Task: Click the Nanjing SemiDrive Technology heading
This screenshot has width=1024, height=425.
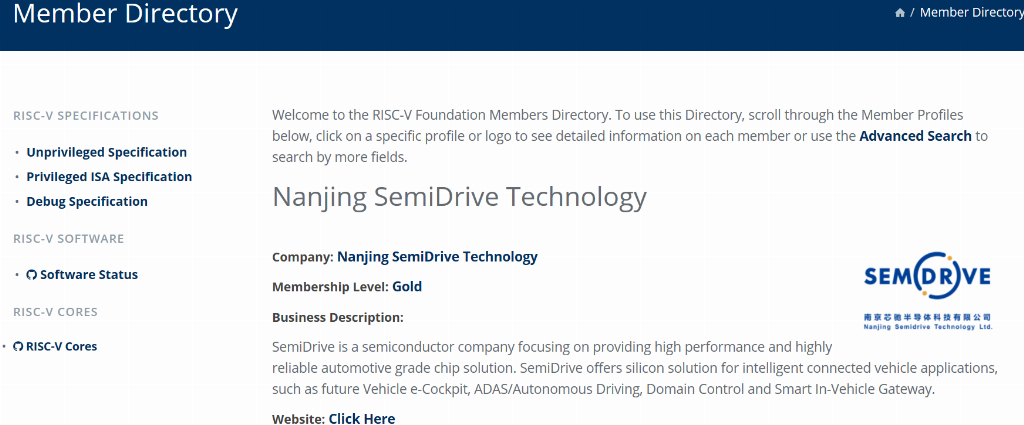Action: [459, 197]
